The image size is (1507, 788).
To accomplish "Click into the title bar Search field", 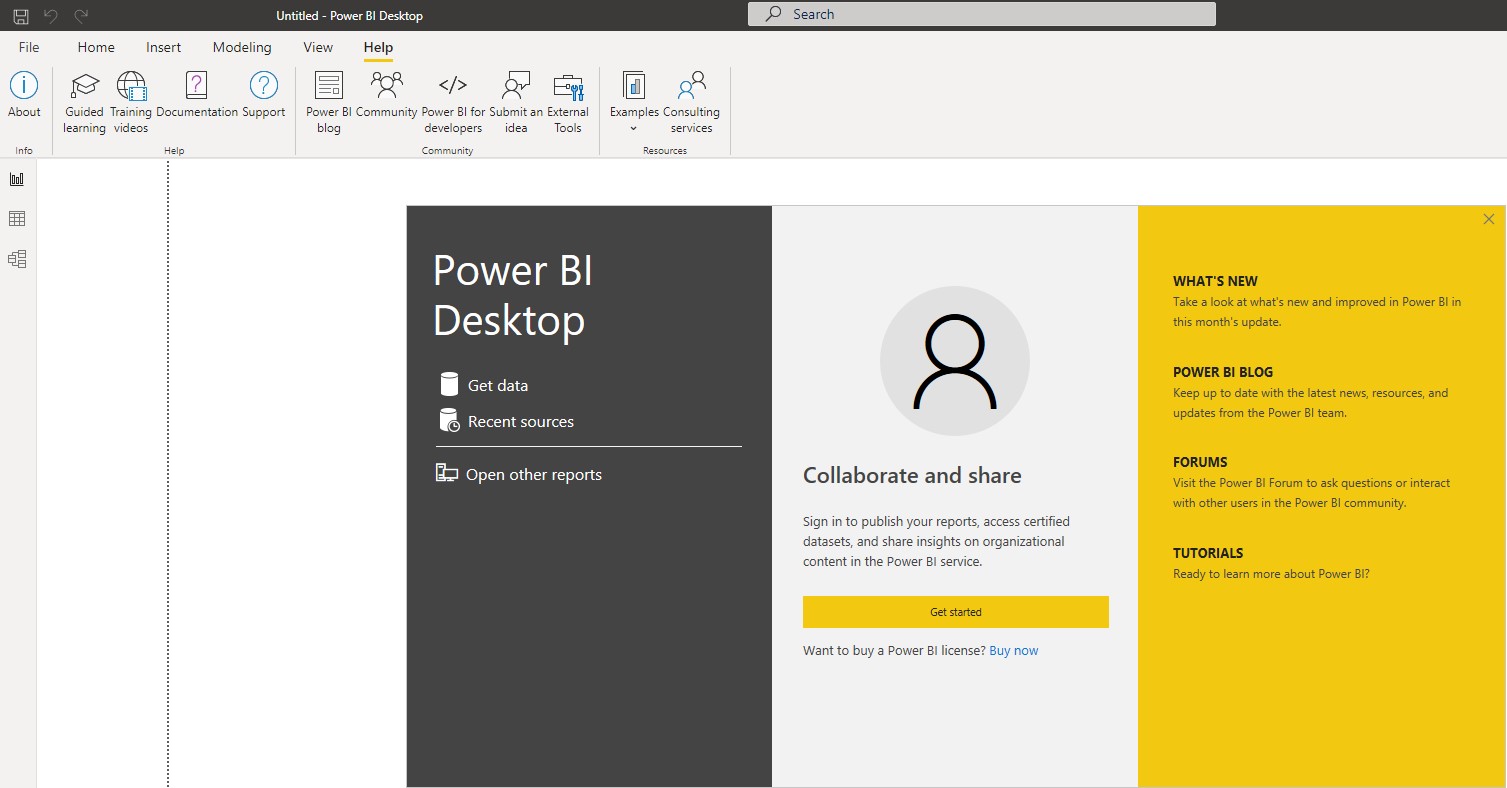I will click(x=982, y=14).
